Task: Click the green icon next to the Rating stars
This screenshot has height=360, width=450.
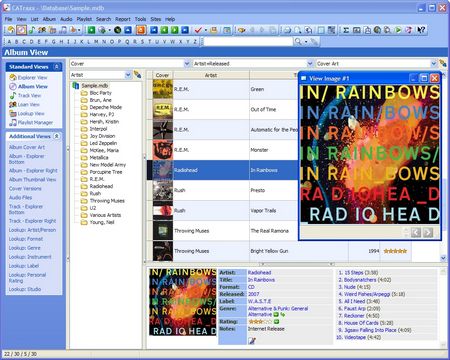Action: coord(276,322)
